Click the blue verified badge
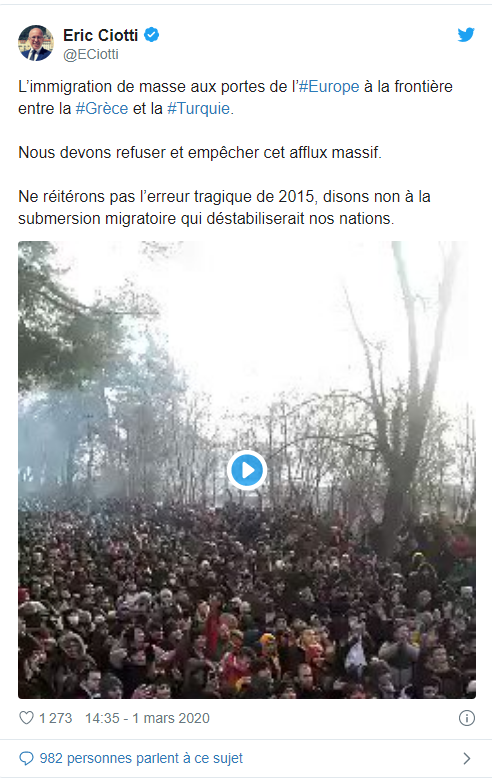The image size is (492, 781). tap(152, 35)
